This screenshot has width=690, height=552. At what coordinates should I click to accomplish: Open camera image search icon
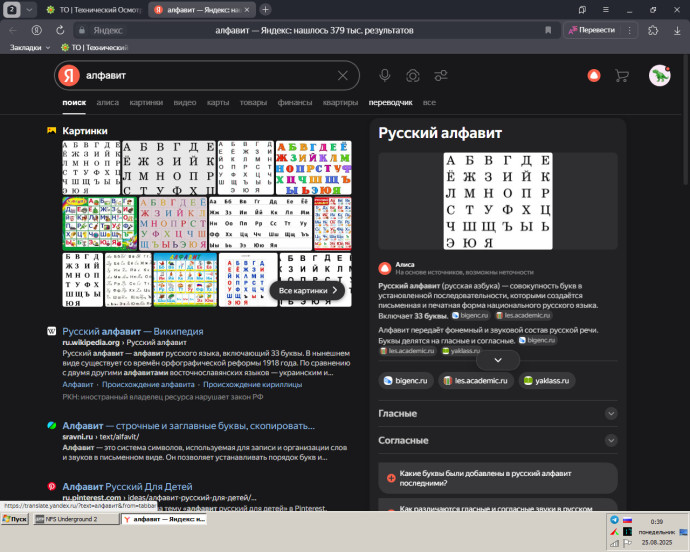click(412, 76)
